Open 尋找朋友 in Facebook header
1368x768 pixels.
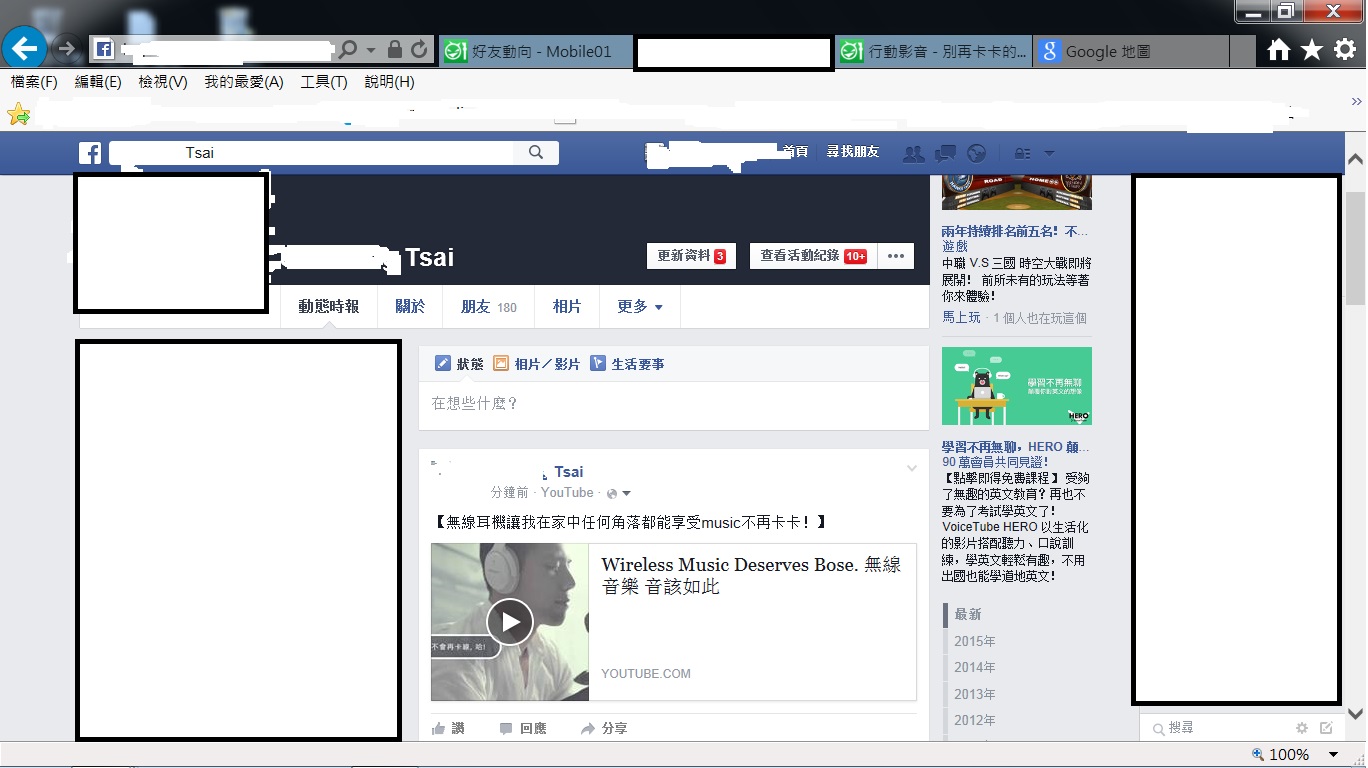click(853, 152)
